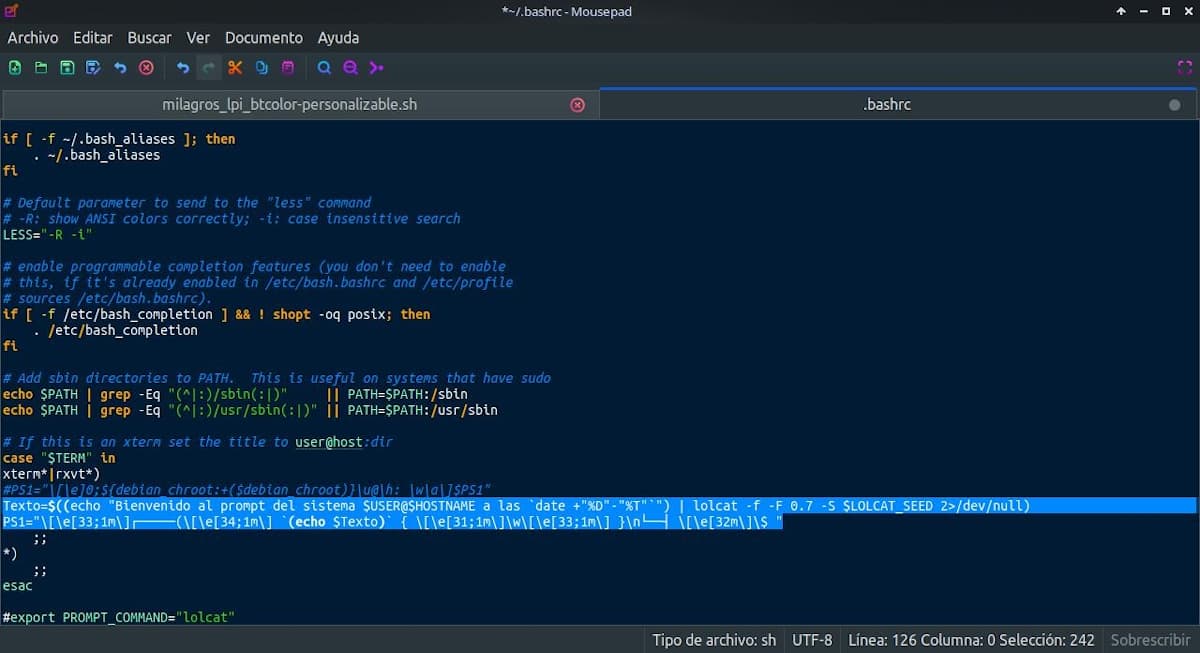Toggle fullscreen mode from the toolbar
1200x653 pixels.
click(x=1185, y=68)
